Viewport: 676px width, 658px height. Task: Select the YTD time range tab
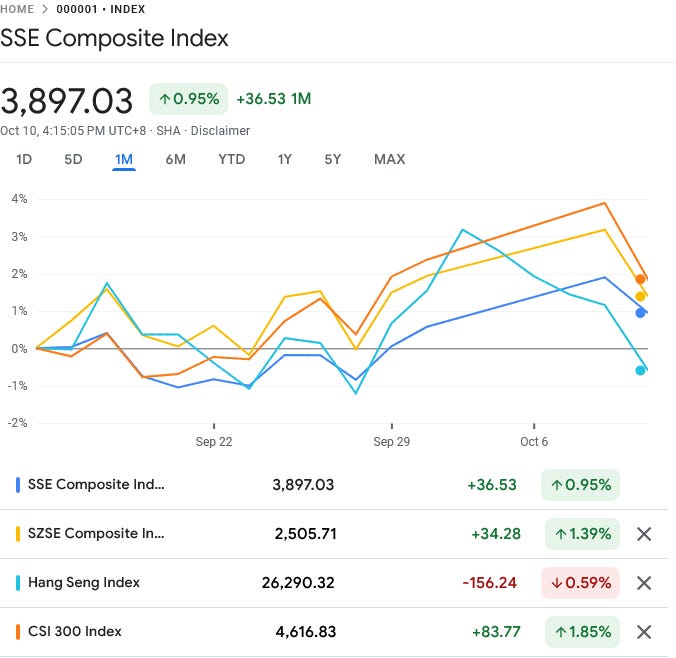(232, 160)
